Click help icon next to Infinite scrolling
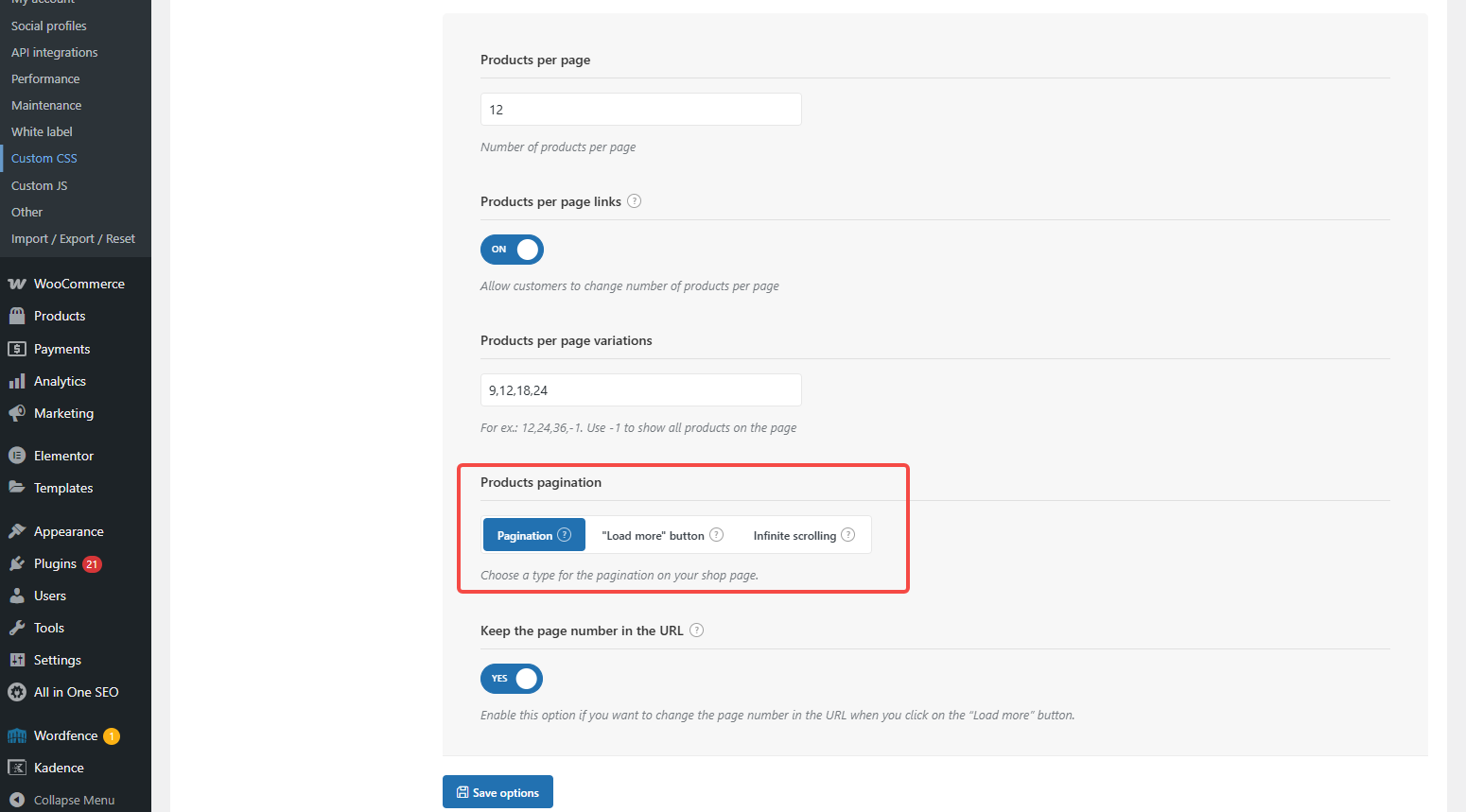 (x=848, y=535)
